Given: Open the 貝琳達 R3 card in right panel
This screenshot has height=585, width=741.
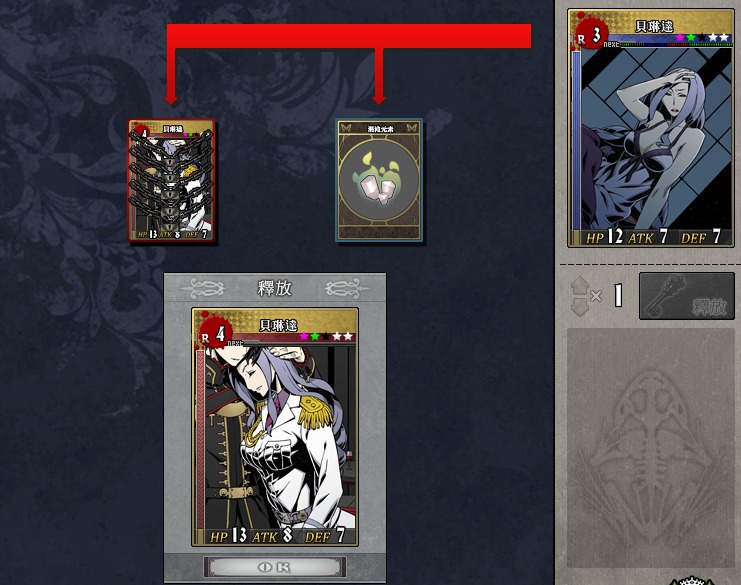Looking at the screenshot, I should point(651,128).
